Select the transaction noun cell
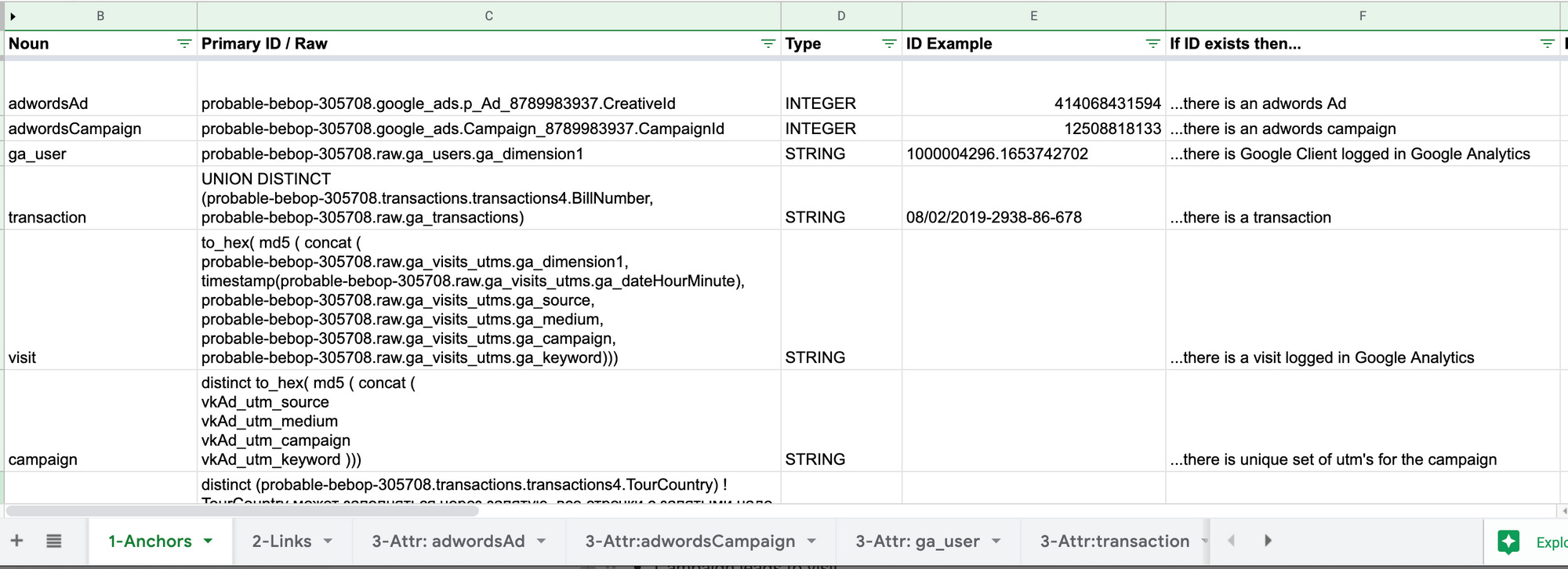 point(100,198)
